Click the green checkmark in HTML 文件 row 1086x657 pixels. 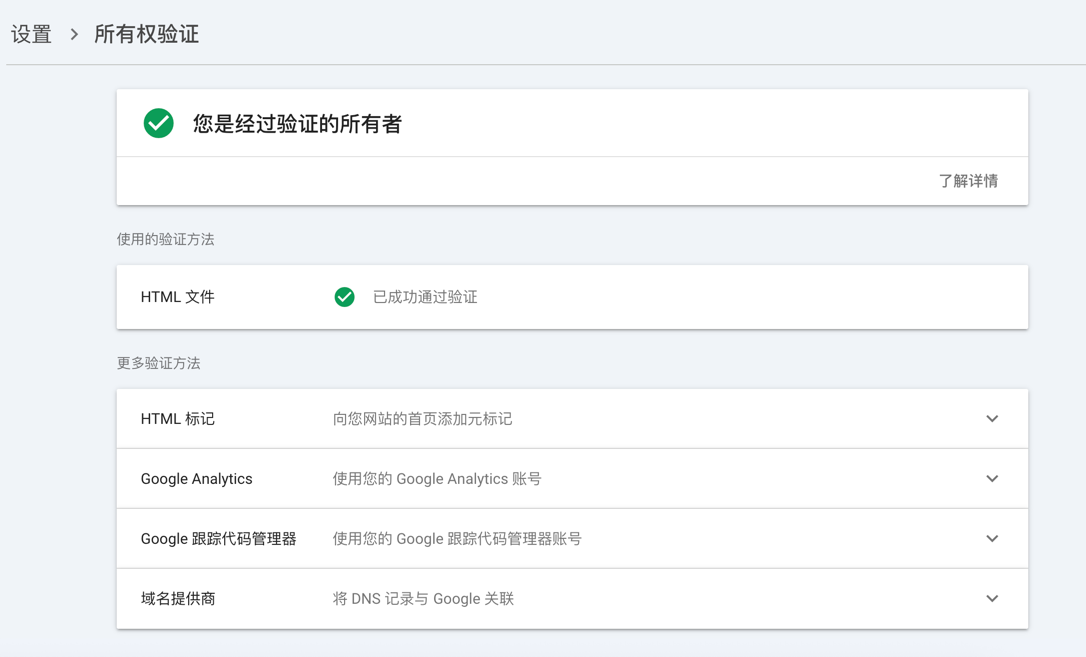(344, 297)
